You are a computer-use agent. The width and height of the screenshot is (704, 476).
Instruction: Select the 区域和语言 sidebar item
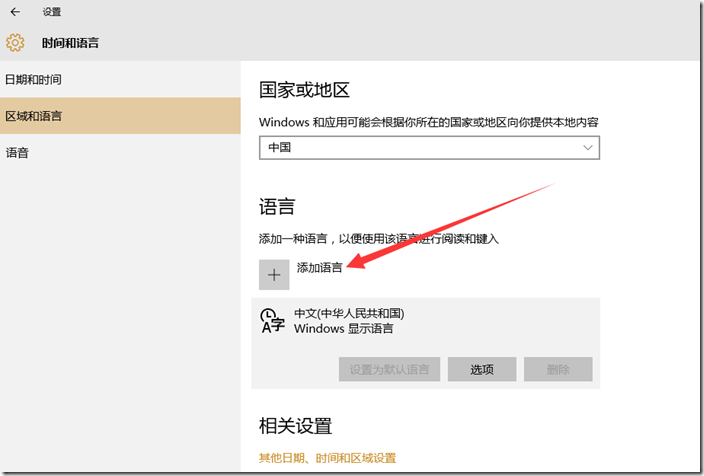[120, 116]
